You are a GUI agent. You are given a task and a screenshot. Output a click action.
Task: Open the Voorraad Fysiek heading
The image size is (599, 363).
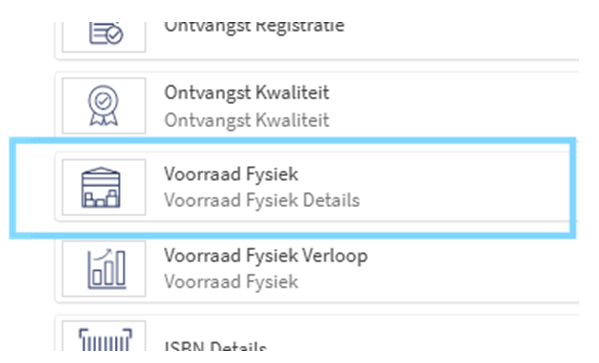(231, 174)
